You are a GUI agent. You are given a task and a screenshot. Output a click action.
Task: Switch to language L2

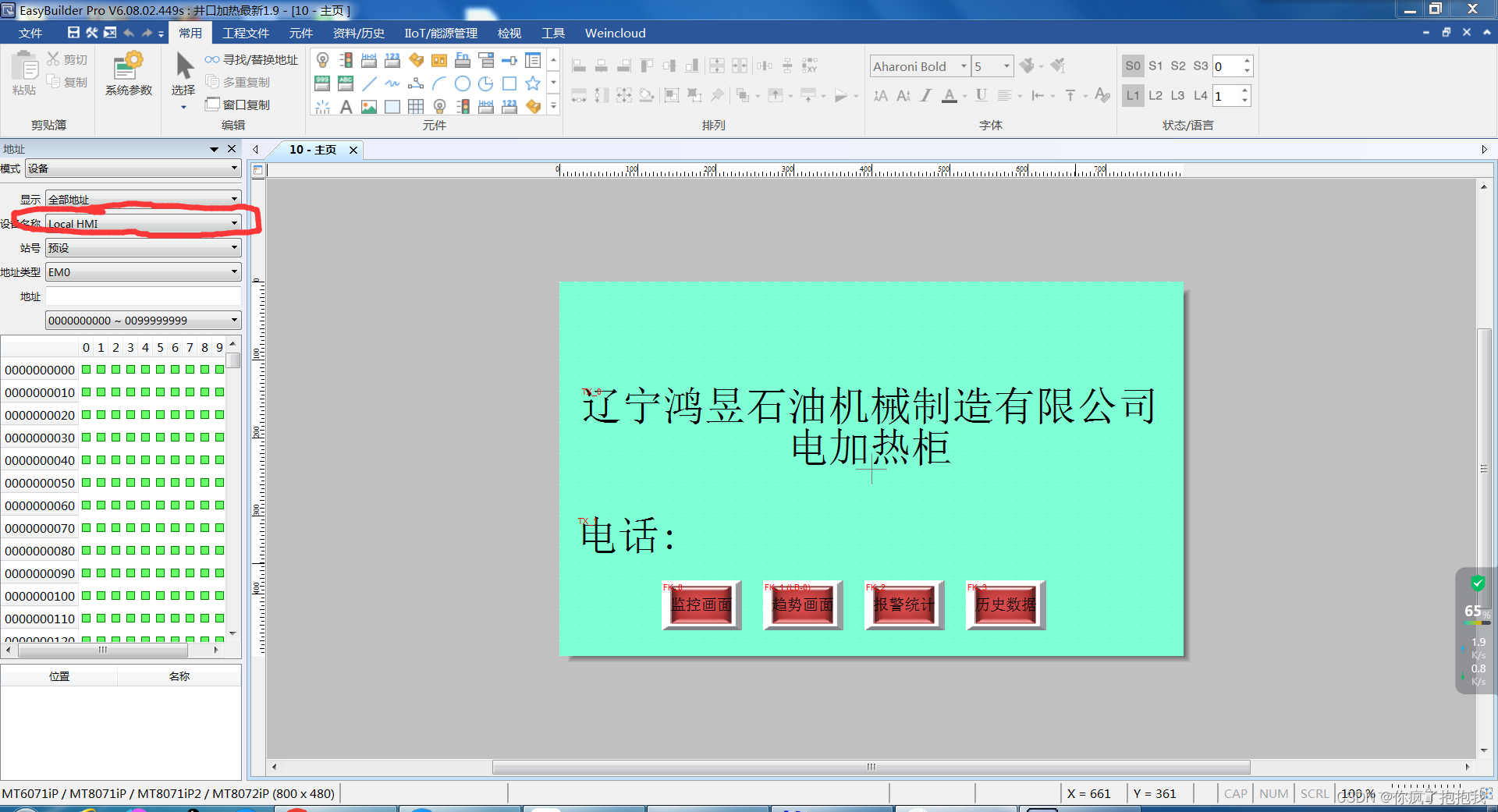[x=1155, y=95]
